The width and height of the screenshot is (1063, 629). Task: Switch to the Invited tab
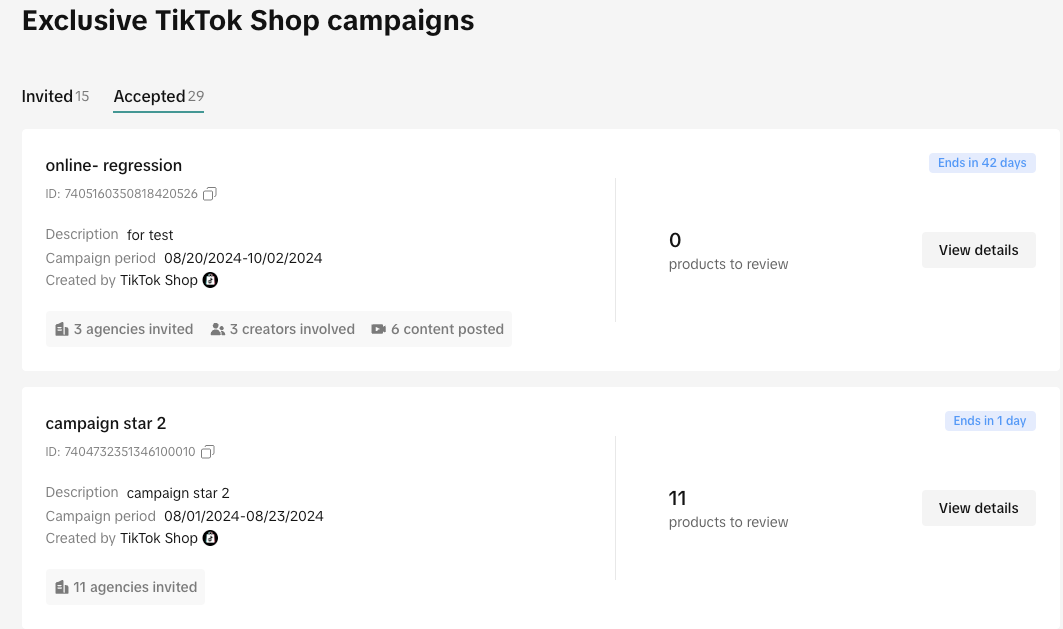pyautogui.click(x=47, y=96)
